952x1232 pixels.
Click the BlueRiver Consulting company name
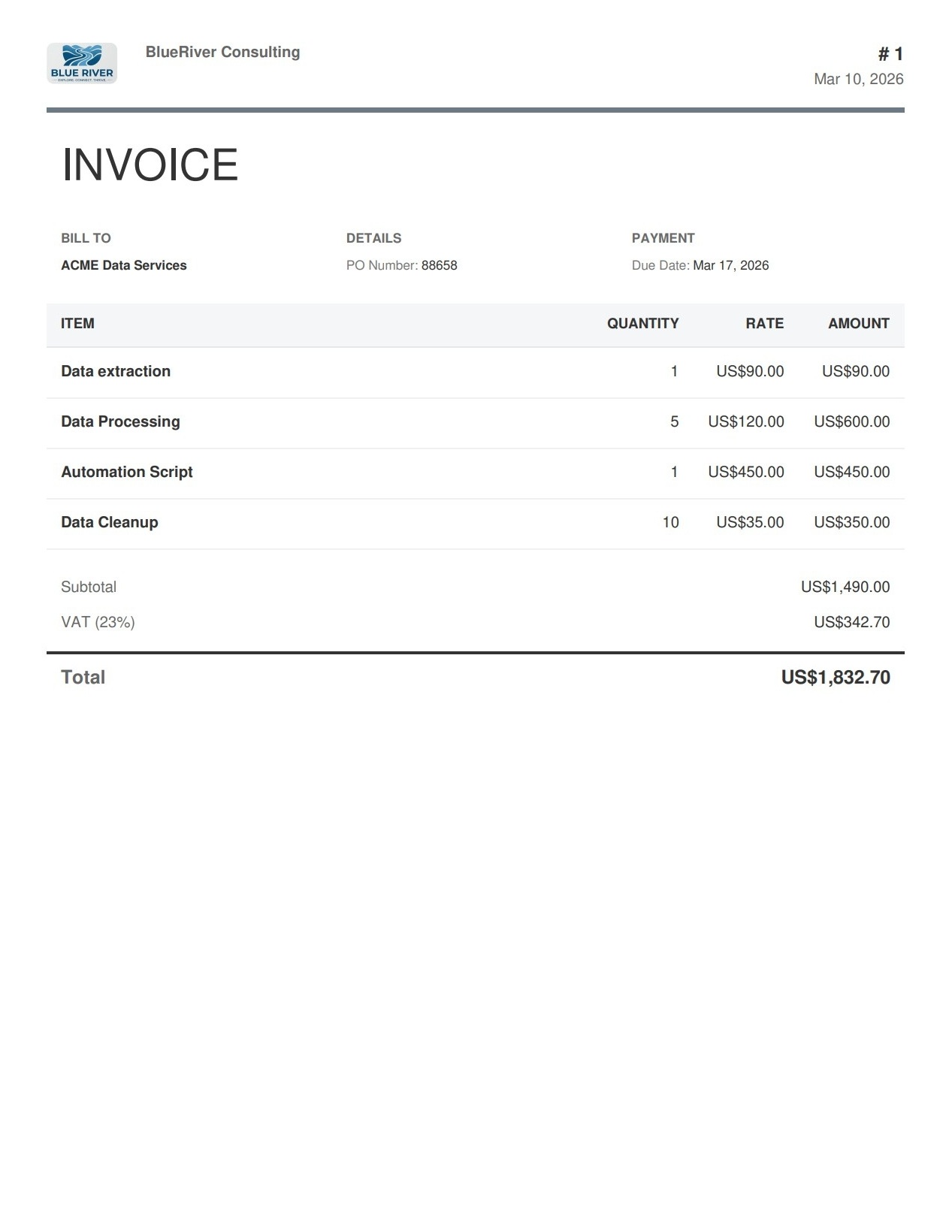222,52
